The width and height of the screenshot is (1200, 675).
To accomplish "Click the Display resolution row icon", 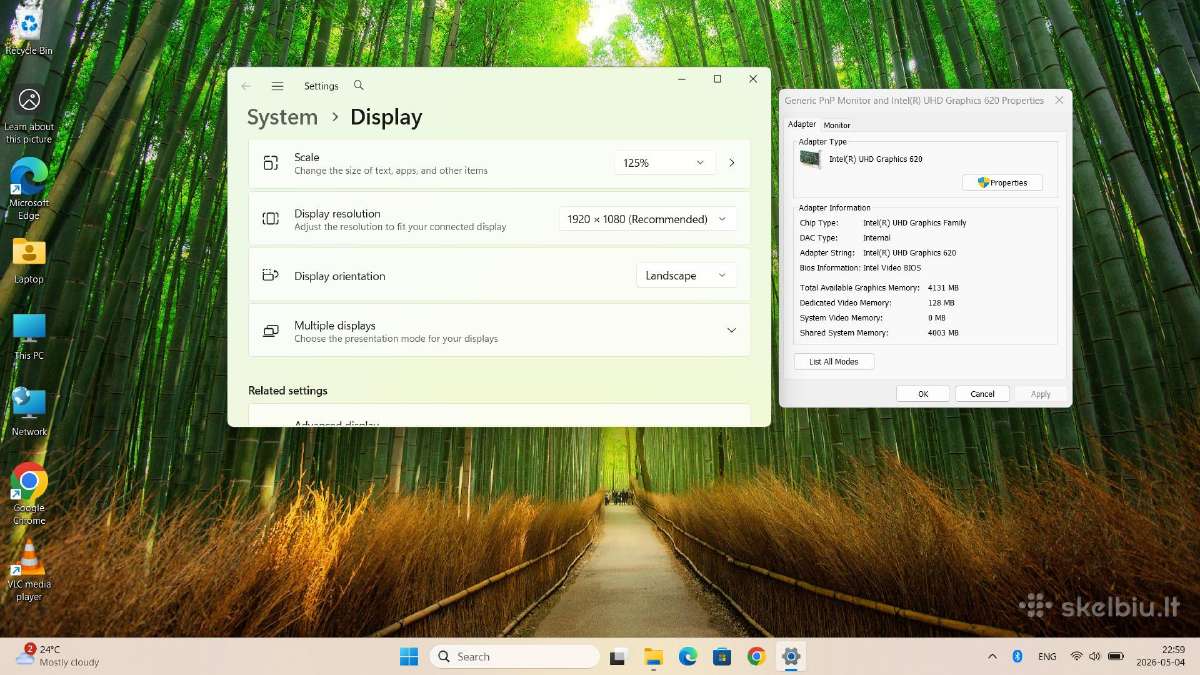I will tap(270, 219).
